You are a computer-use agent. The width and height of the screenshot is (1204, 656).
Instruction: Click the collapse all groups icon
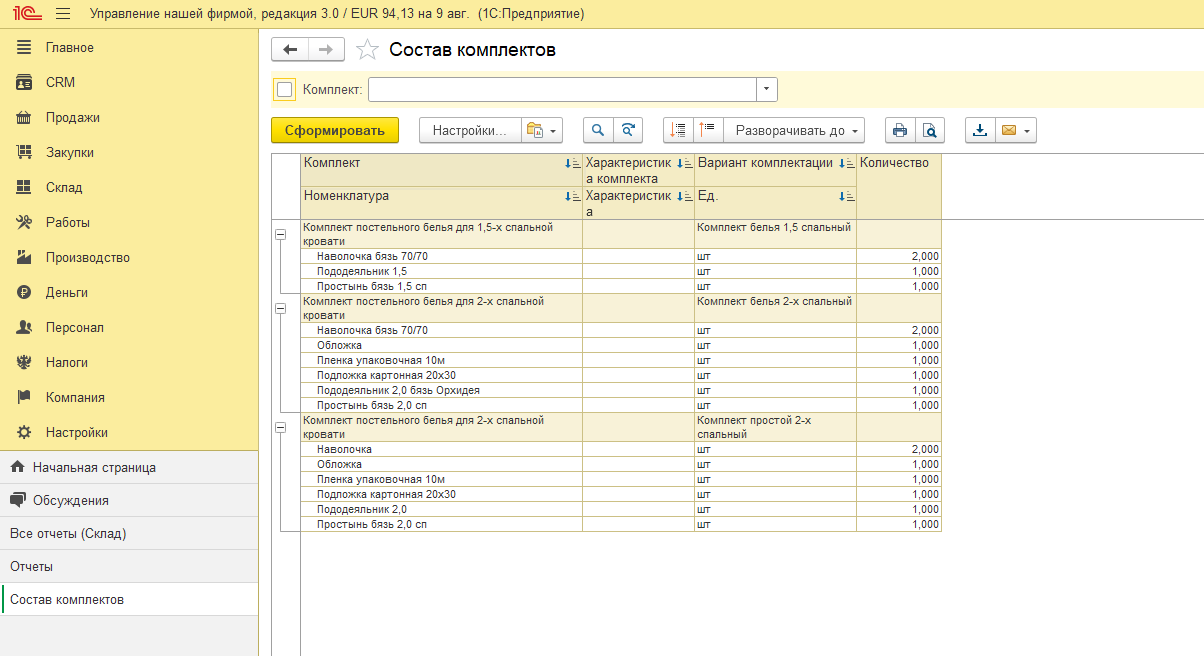pyautogui.click(x=708, y=130)
